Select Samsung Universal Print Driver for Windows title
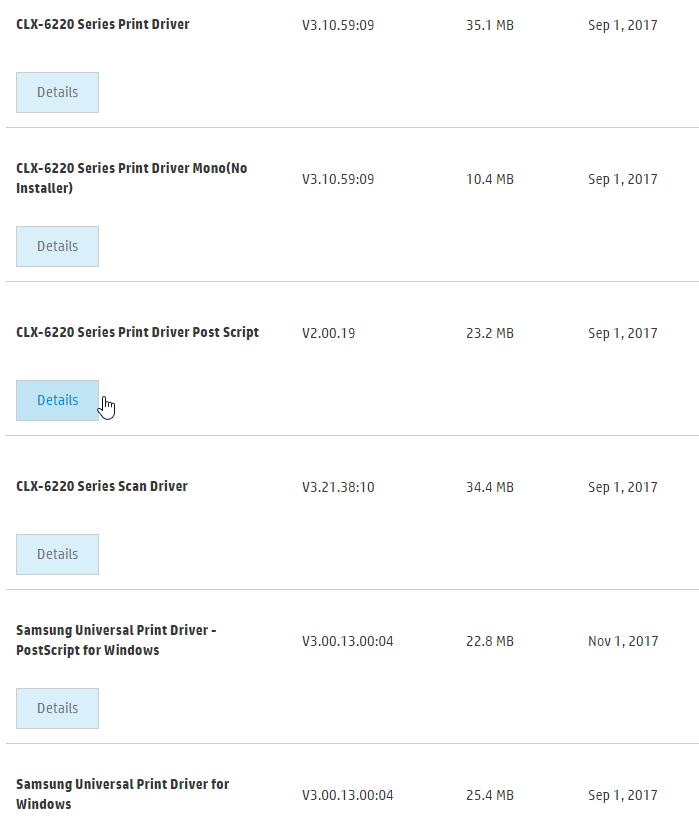Viewport: 699px width, 832px height. 123,794
